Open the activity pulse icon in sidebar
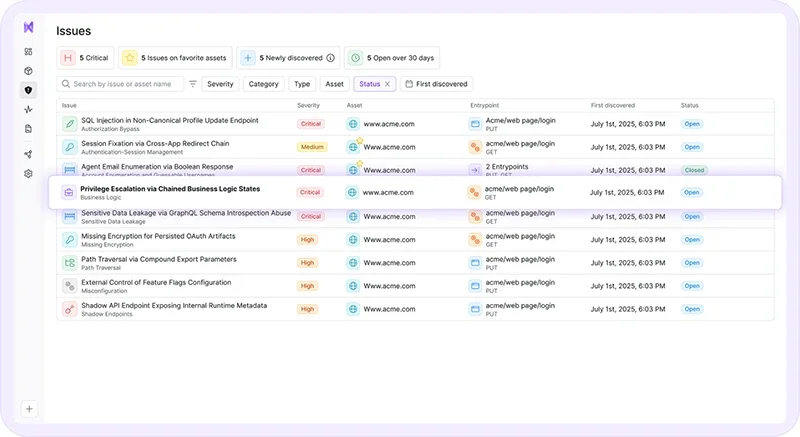This screenshot has width=800, height=437. point(29,109)
